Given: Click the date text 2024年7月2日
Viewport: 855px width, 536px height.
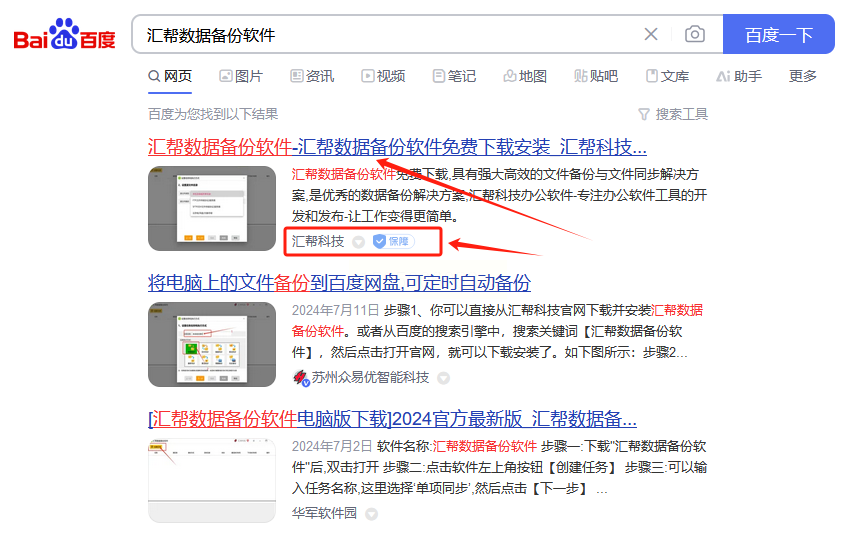Looking at the screenshot, I should pyautogui.click(x=332, y=446).
